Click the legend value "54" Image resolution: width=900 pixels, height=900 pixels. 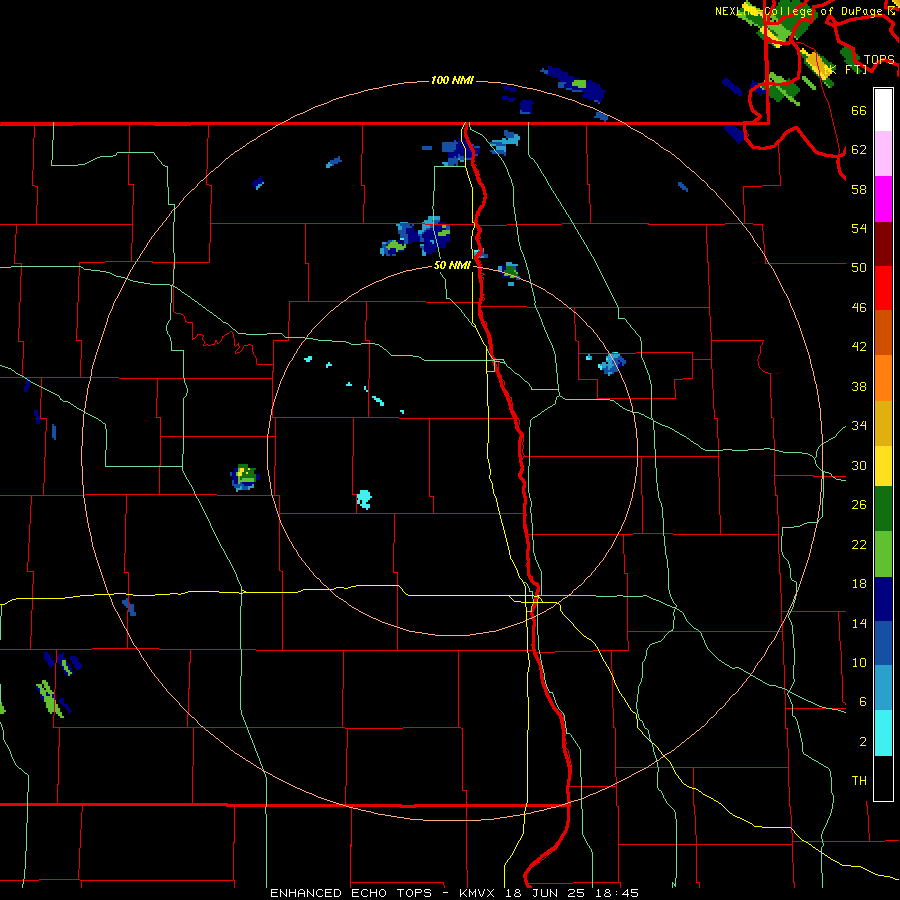[x=859, y=228]
